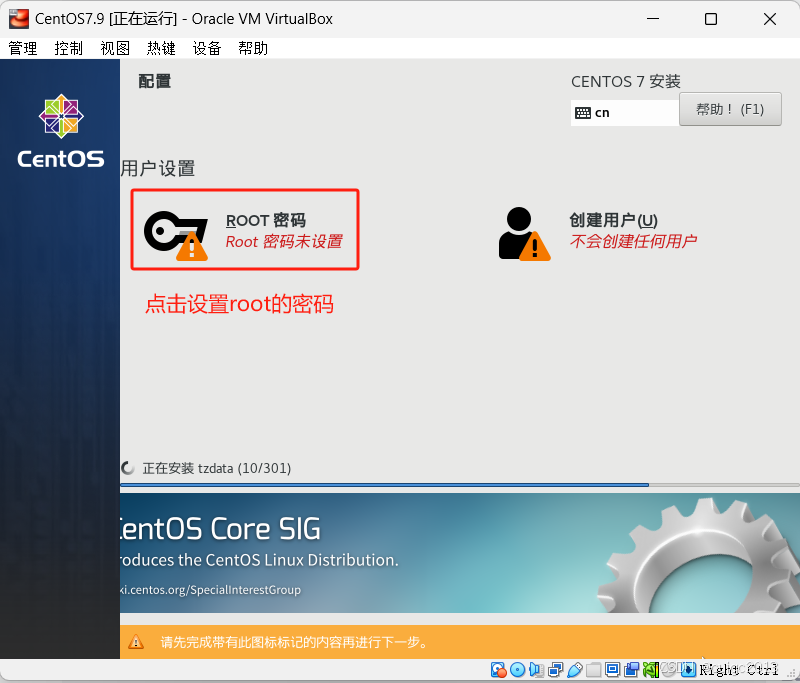The height and width of the screenshot is (683, 800).
Task: Click the CentOS Core SIG banner
Action: pos(460,553)
